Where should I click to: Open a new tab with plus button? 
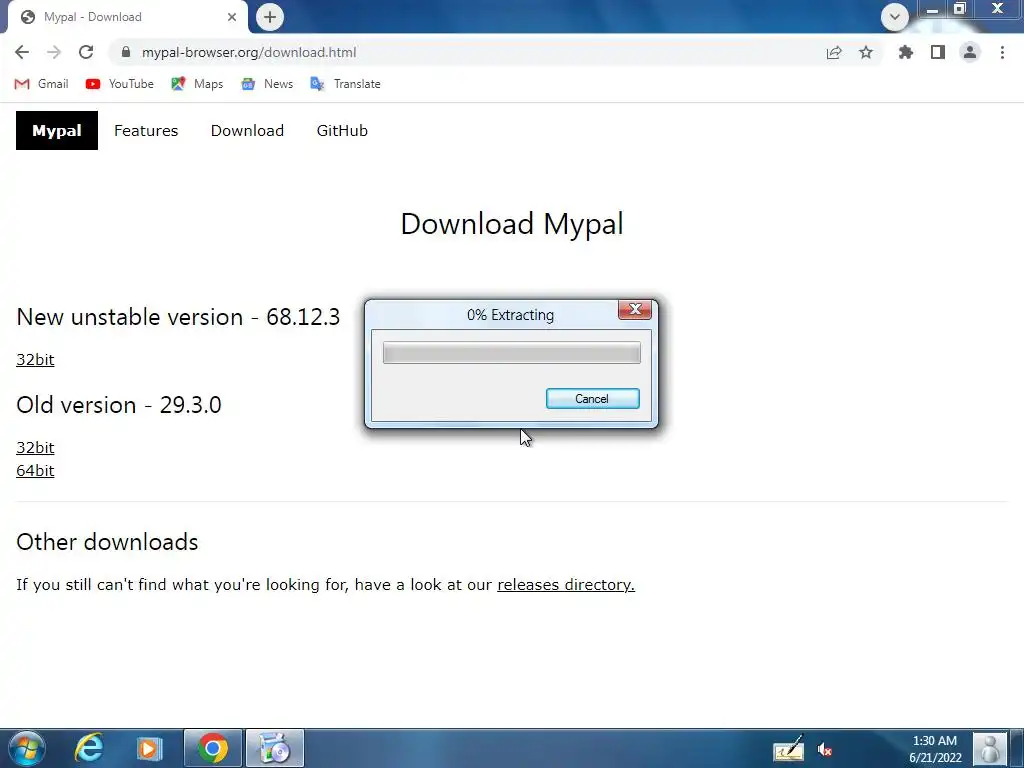pos(270,17)
